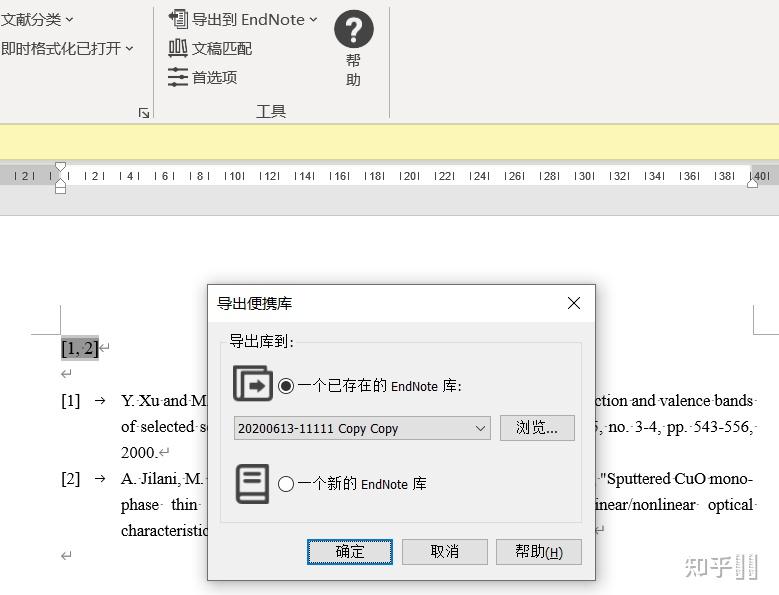Click the export to EndNote icon
The image size is (779, 595).
[x=178, y=19]
